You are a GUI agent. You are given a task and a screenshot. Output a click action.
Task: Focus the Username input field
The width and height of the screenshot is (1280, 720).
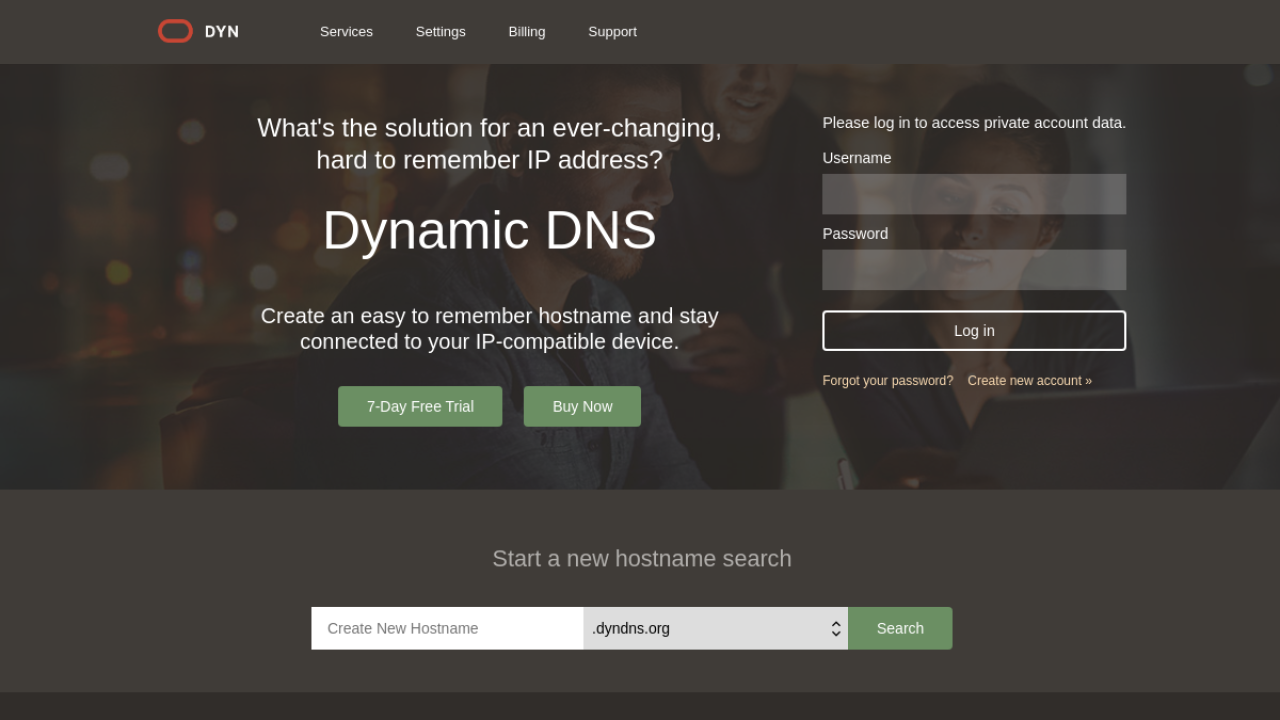coord(974,194)
